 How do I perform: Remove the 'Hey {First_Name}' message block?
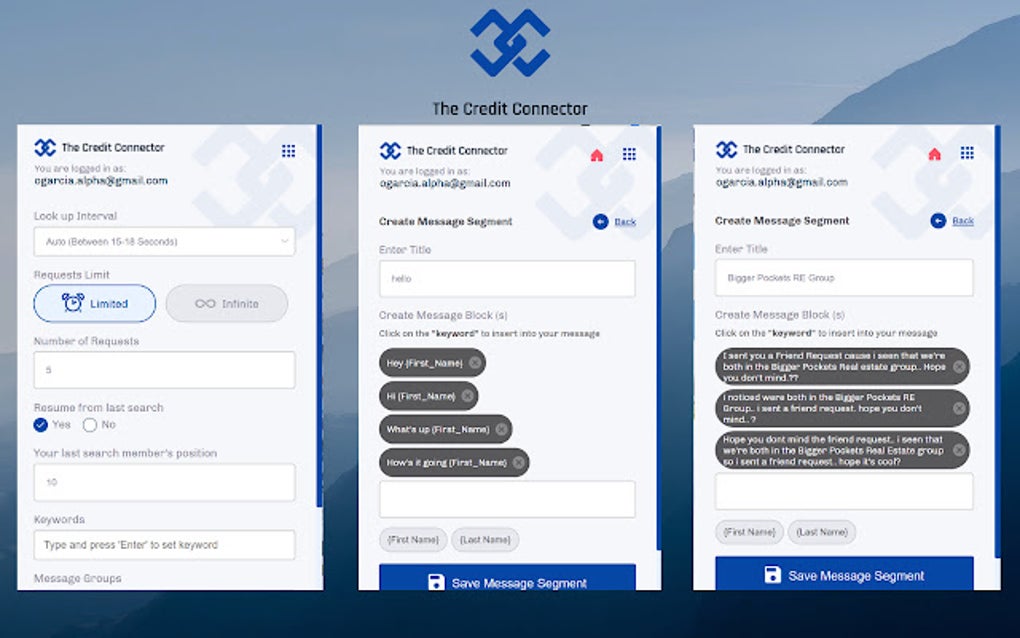point(476,363)
